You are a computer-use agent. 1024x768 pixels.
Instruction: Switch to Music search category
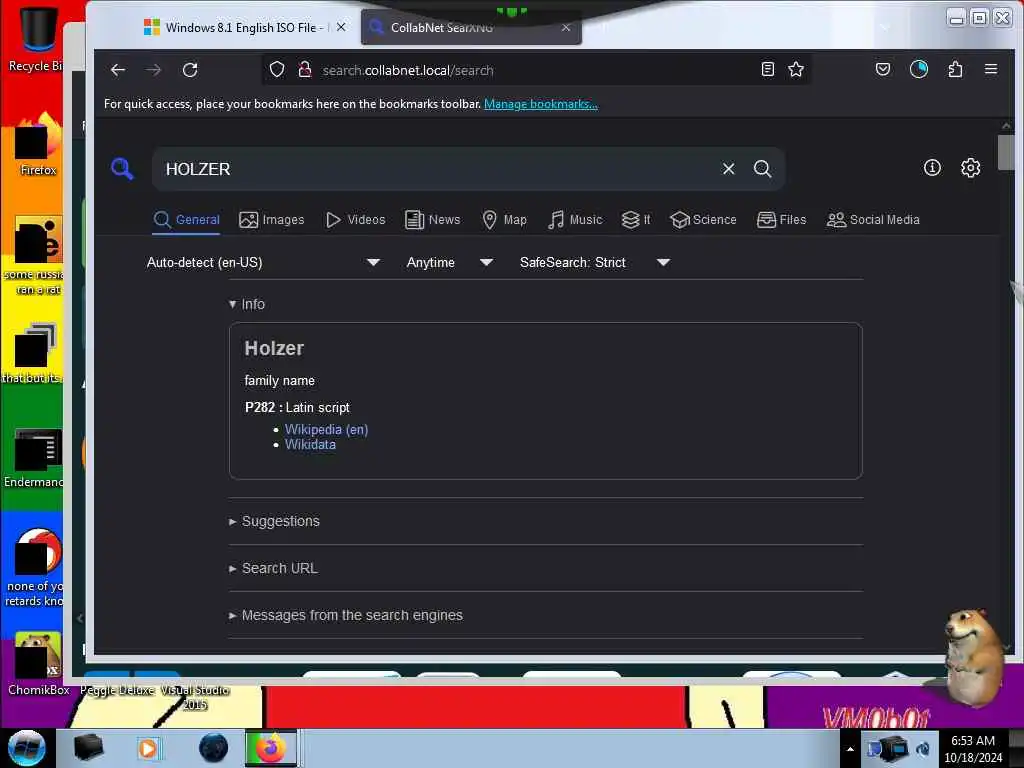(x=575, y=220)
